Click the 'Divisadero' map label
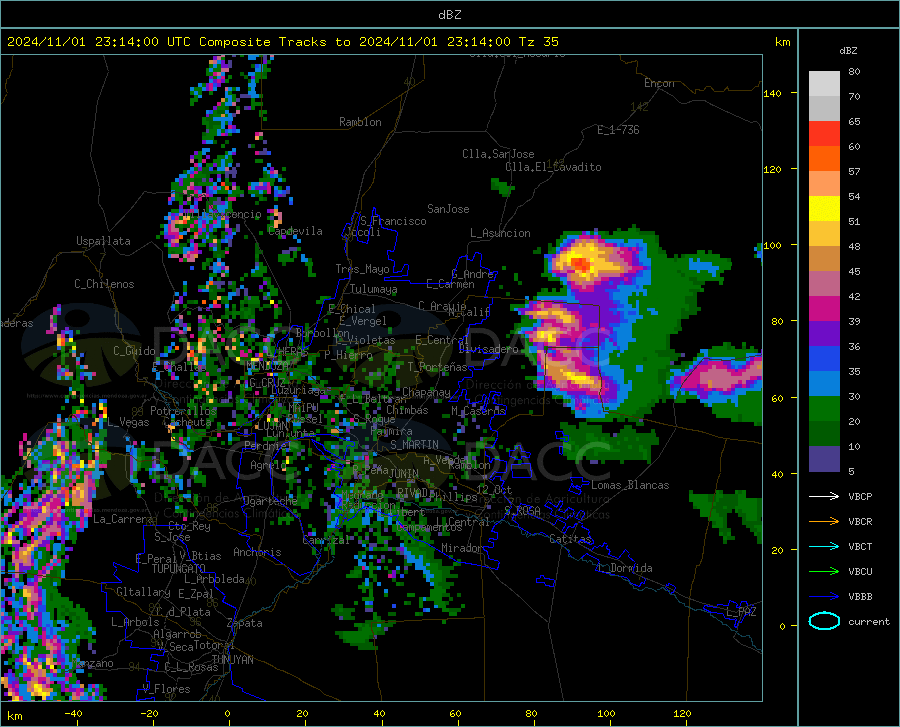Screen dimensions: 900x727 tap(488, 349)
